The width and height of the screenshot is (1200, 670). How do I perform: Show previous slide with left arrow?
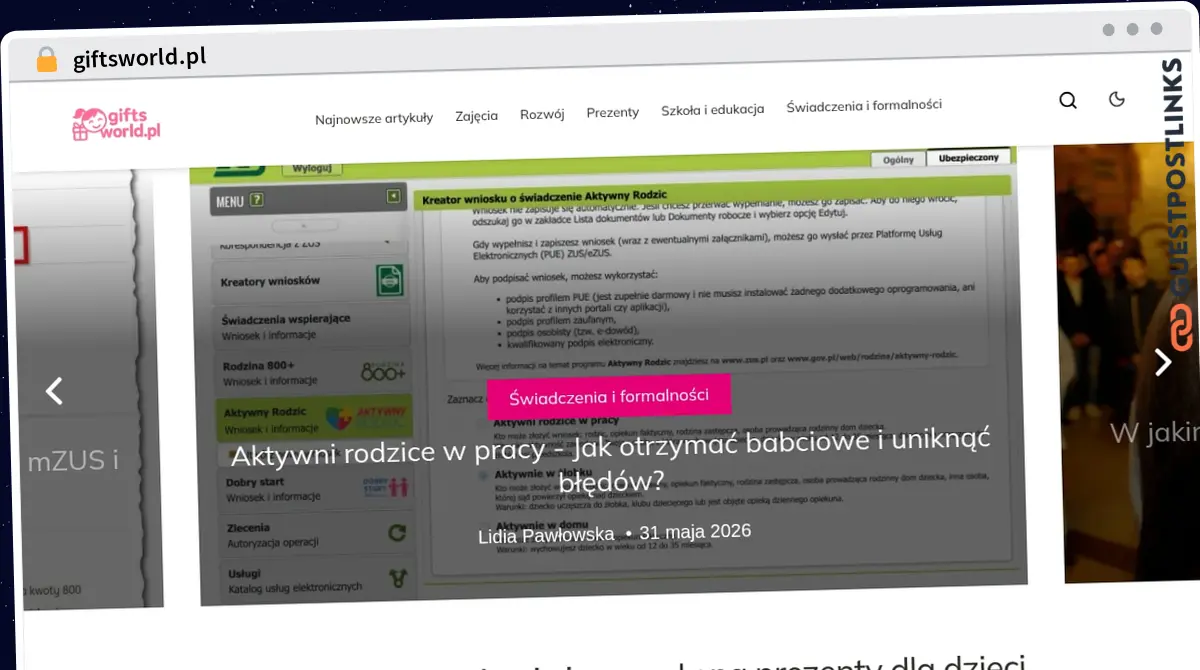coord(54,391)
